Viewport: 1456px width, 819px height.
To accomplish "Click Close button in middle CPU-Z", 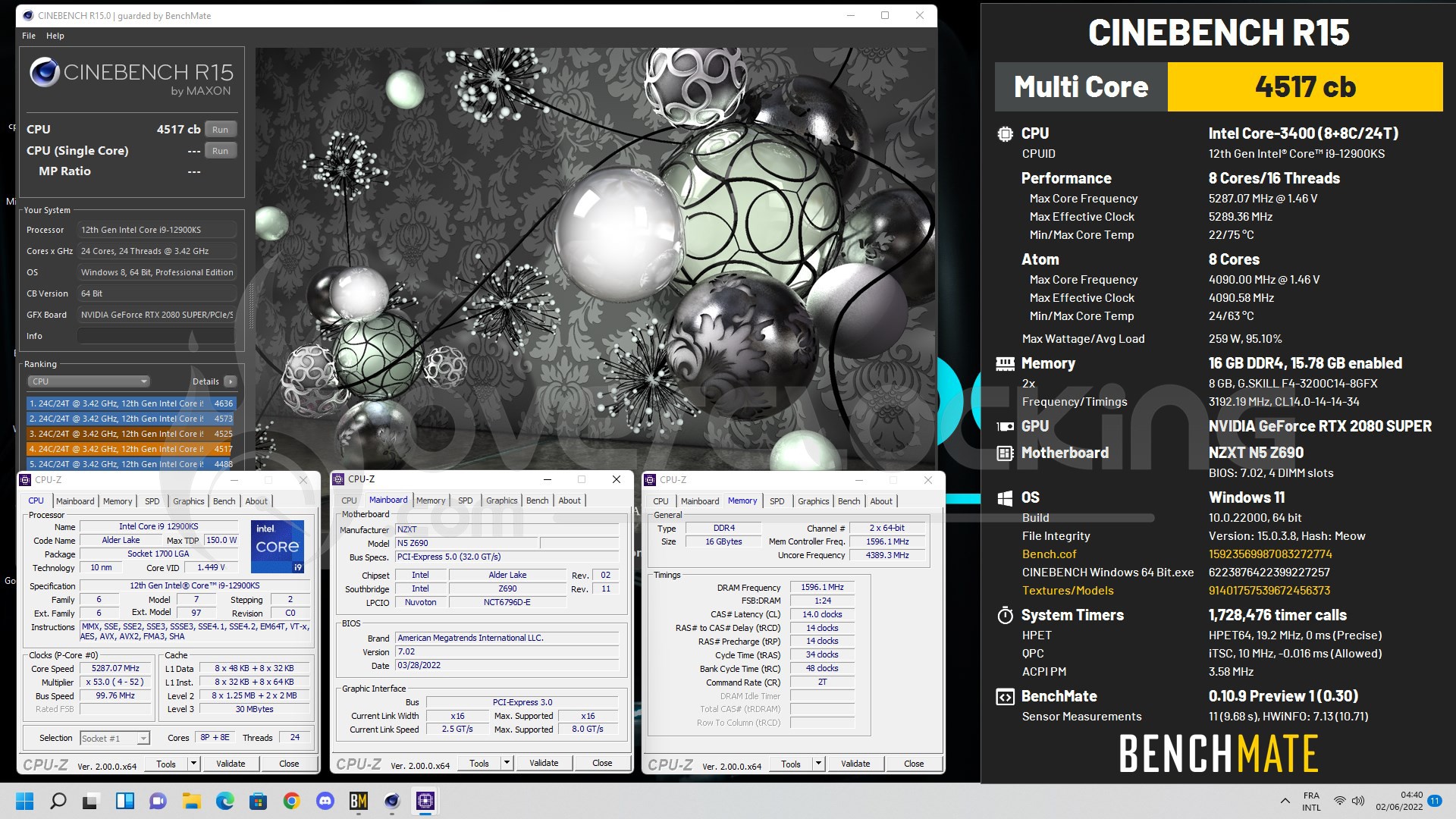I will (602, 763).
